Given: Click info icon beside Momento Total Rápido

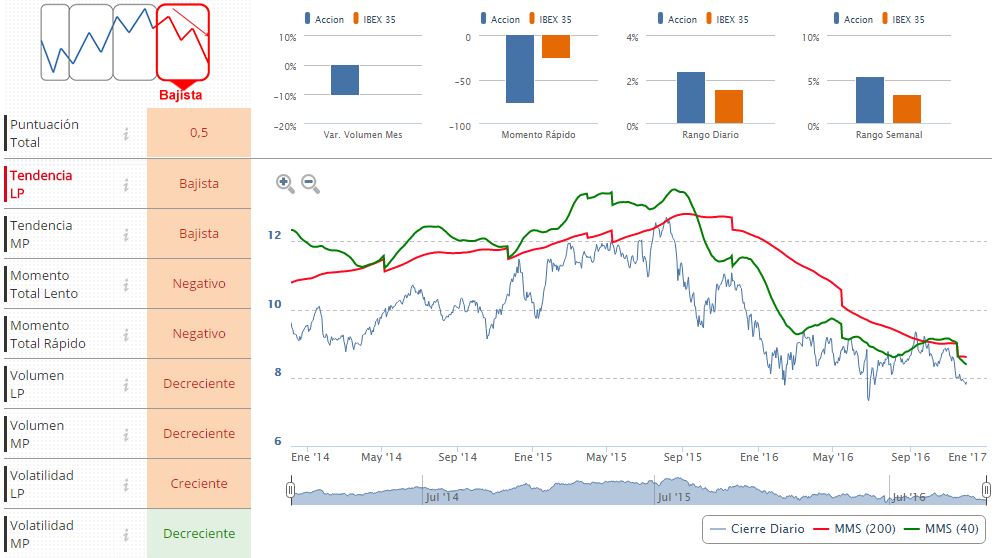Looking at the screenshot, I should coord(126,334).
